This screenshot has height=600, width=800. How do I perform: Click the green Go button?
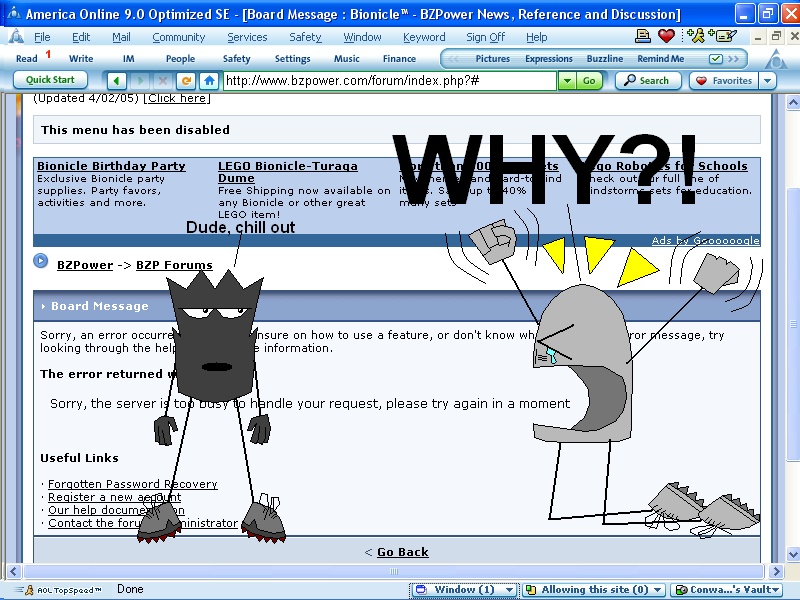[x=589, y=81]
